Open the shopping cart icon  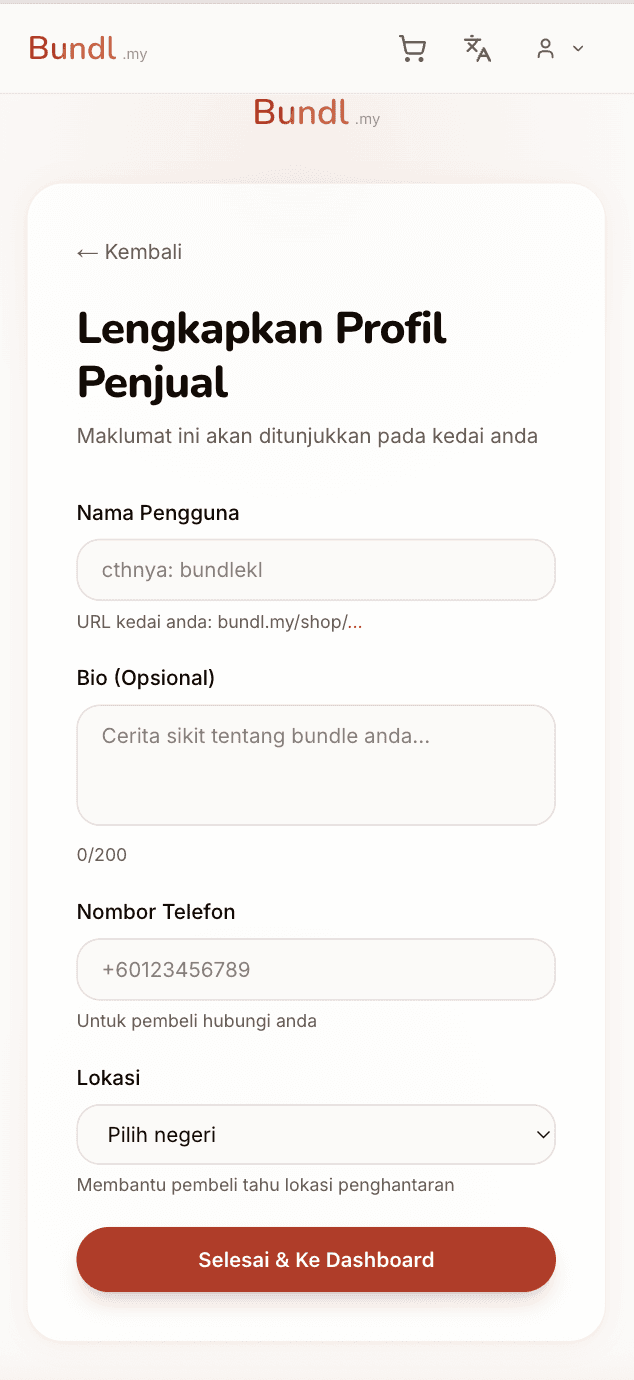(412, 48)
